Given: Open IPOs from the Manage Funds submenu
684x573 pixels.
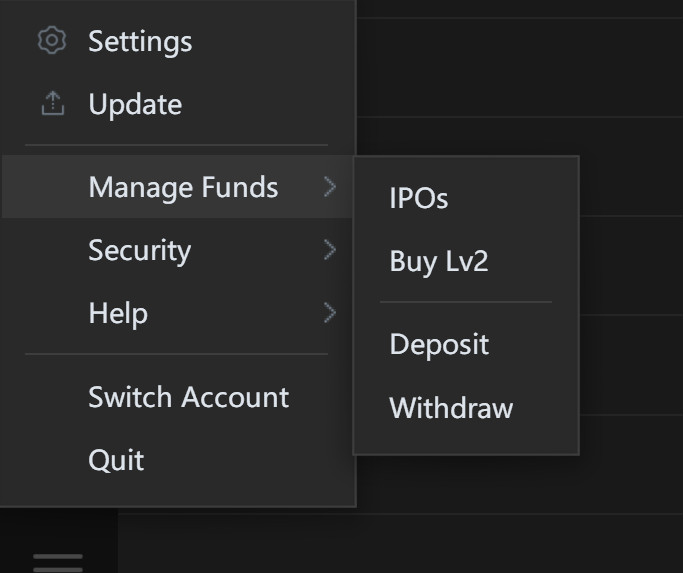Looking at the screenshot, I should pyautogui.click(x=419, y=198).
